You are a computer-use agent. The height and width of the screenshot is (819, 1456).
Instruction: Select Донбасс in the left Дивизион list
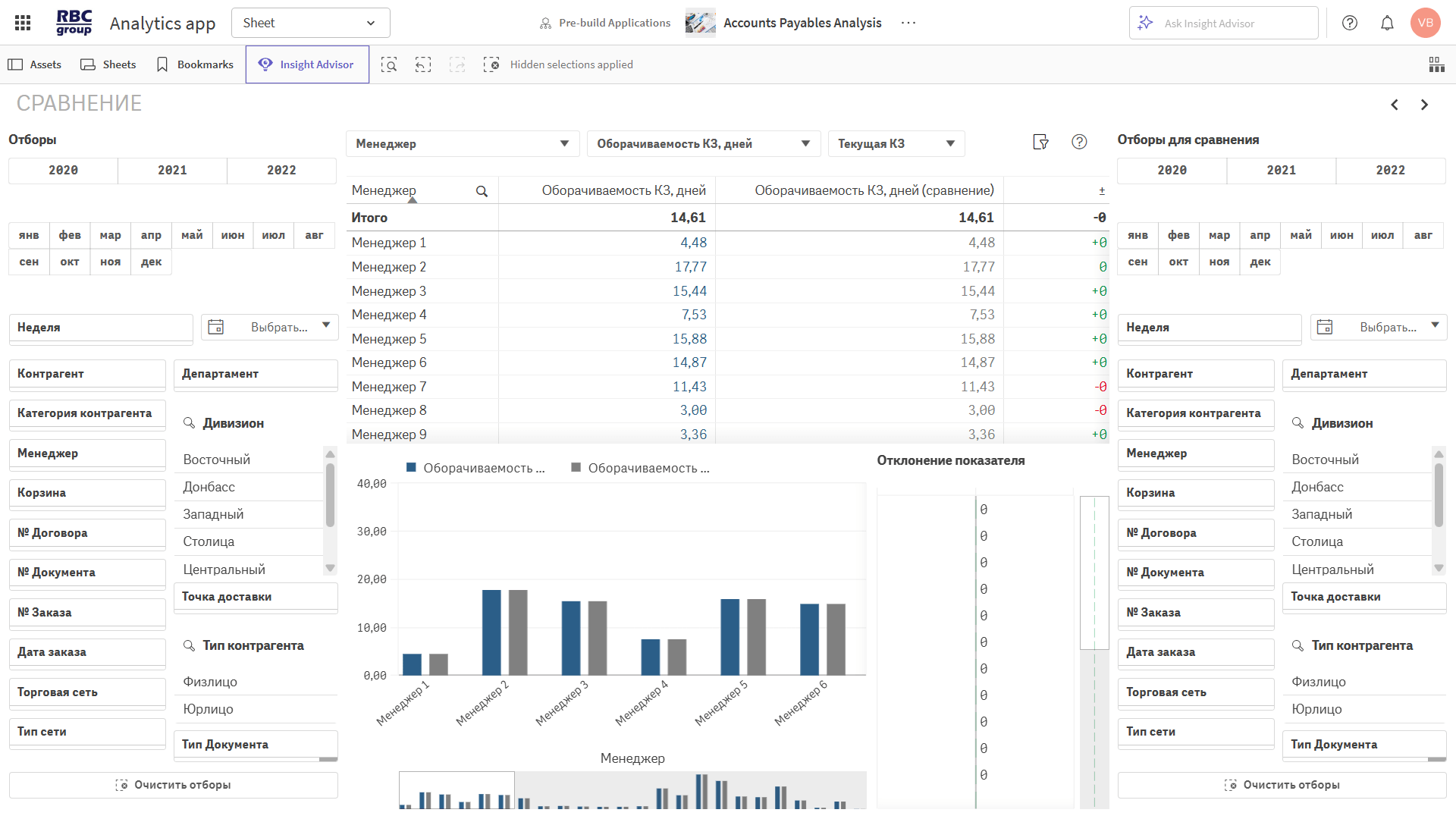coord(209,487)
